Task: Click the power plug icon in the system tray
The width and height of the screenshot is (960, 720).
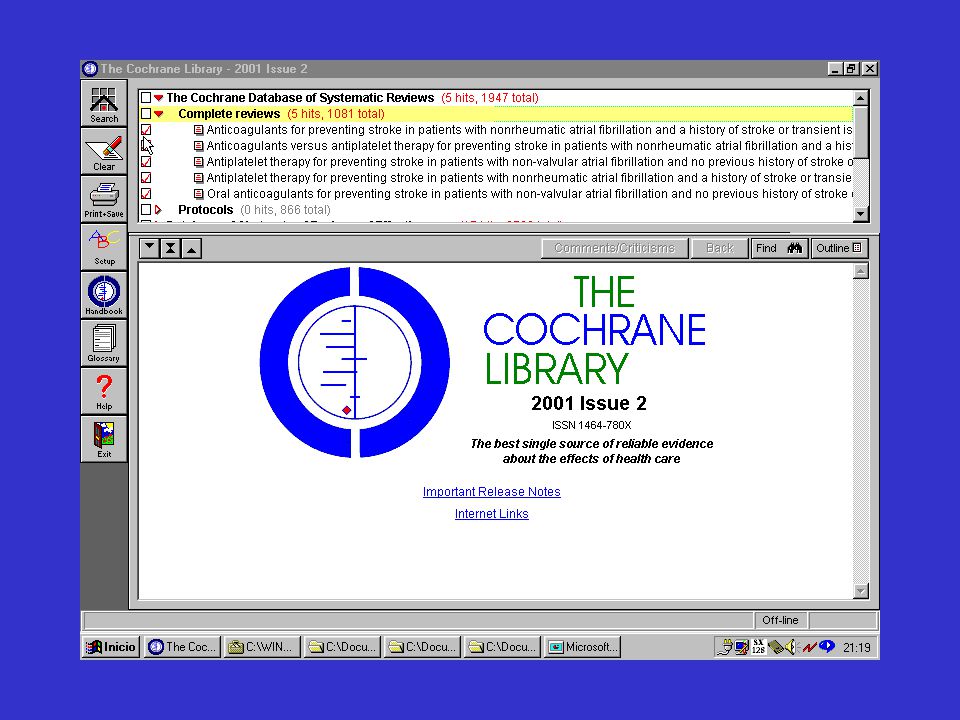Action: (x=726, y=647)
